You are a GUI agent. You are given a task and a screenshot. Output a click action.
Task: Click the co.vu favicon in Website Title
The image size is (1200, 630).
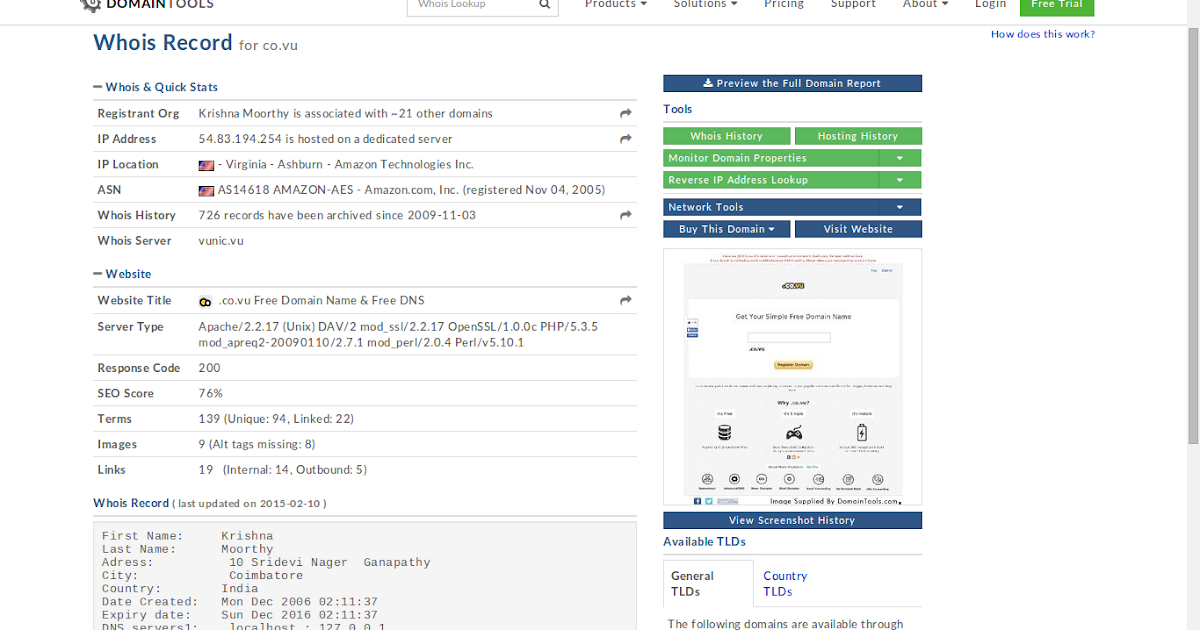(206, 301)
